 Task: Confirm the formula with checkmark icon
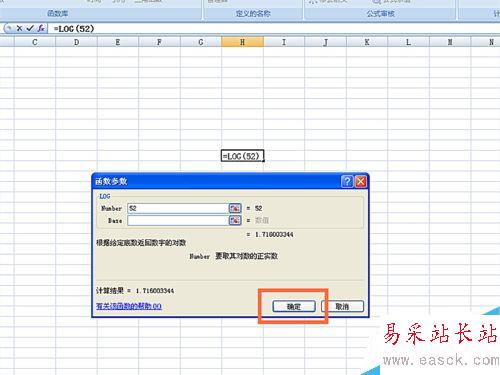30,29
